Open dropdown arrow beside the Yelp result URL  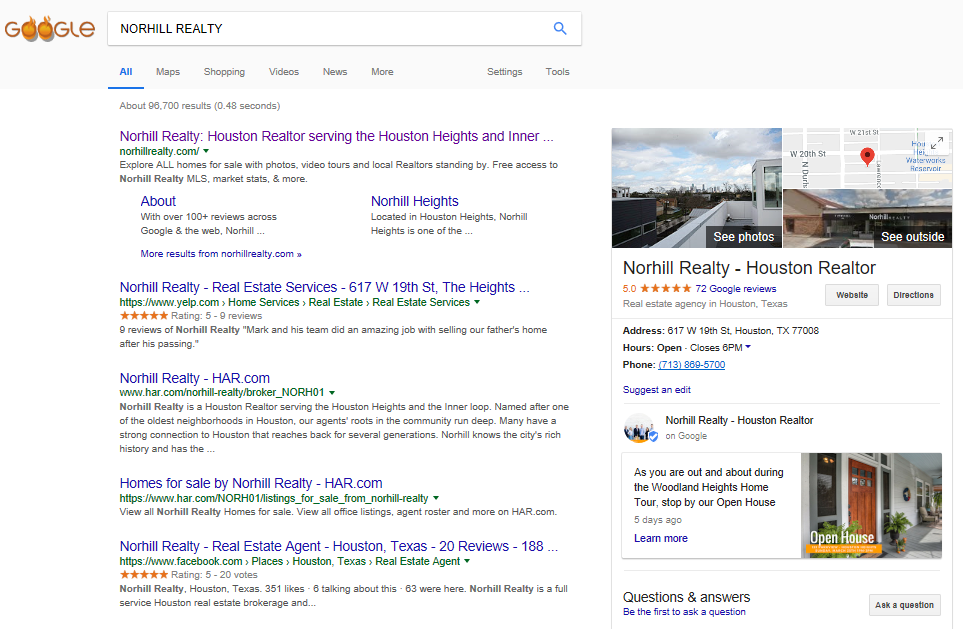coord(477,302)
